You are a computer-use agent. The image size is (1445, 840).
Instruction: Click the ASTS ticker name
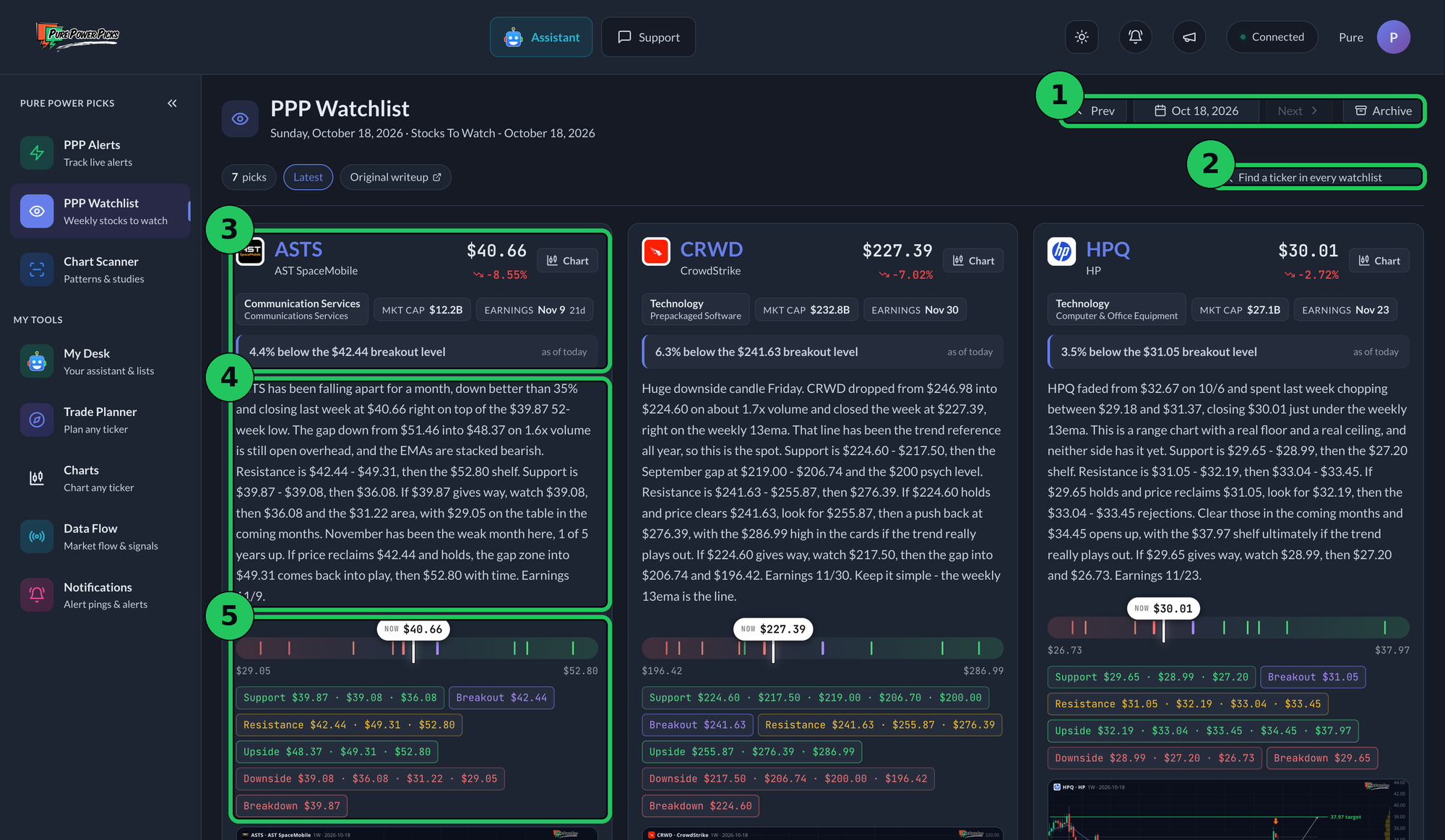point(298,249)
